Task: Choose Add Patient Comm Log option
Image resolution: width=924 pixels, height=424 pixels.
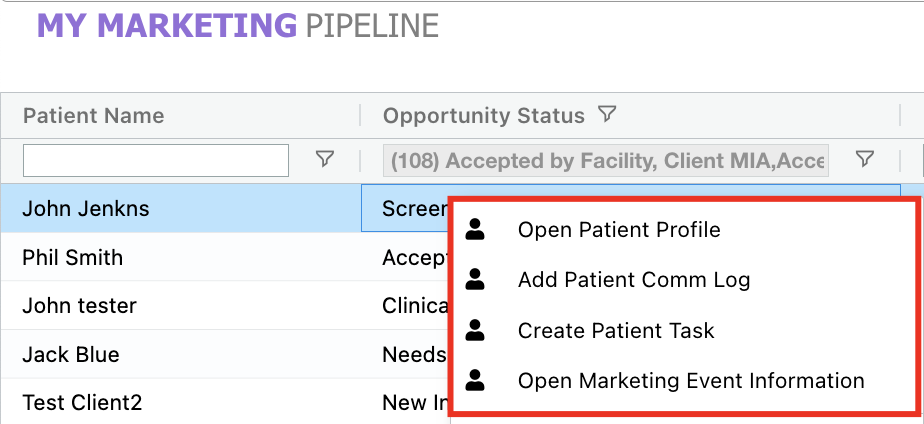Action: pos(633,280)
